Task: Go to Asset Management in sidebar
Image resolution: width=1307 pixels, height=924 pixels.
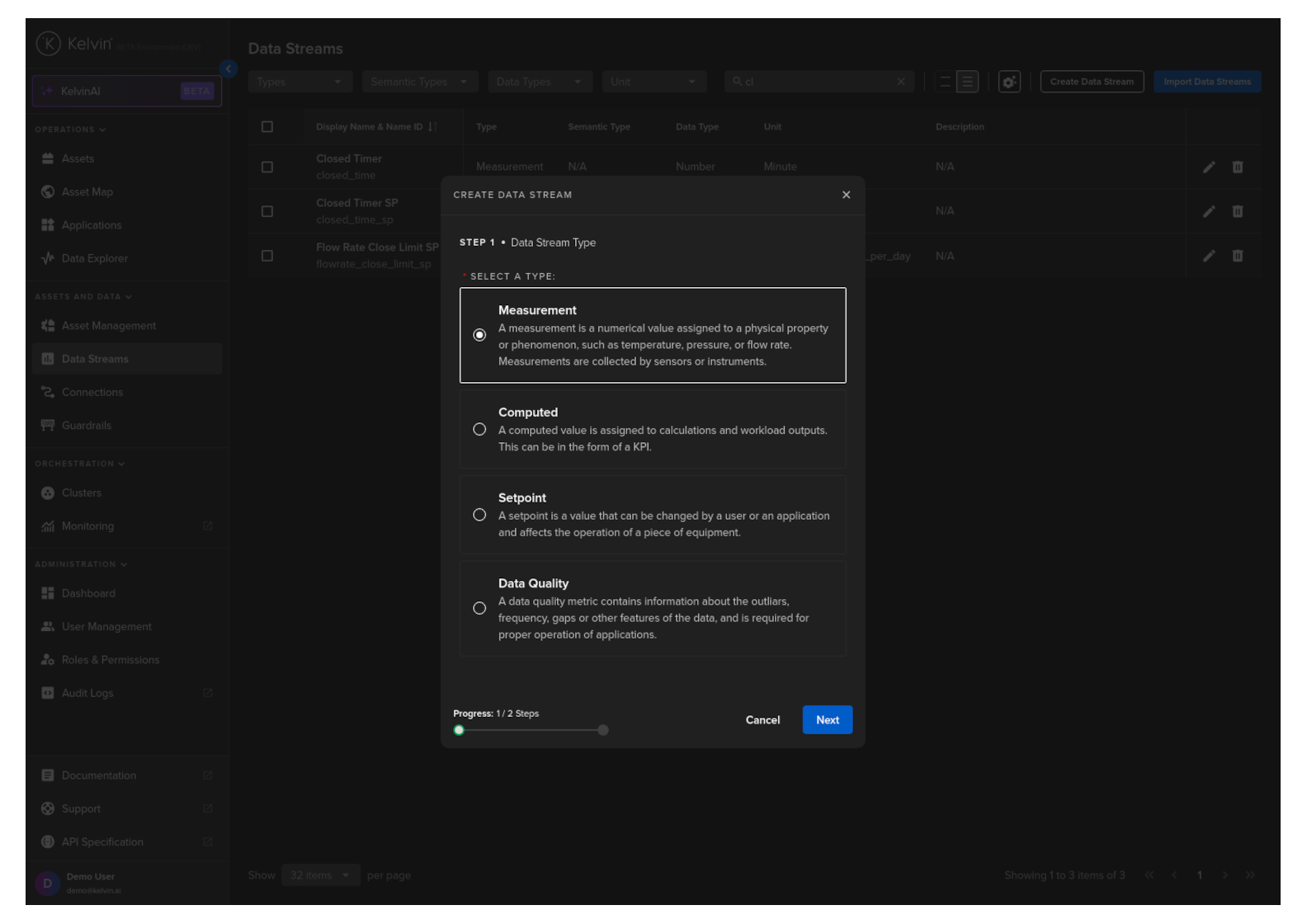Action: point(108,326)
